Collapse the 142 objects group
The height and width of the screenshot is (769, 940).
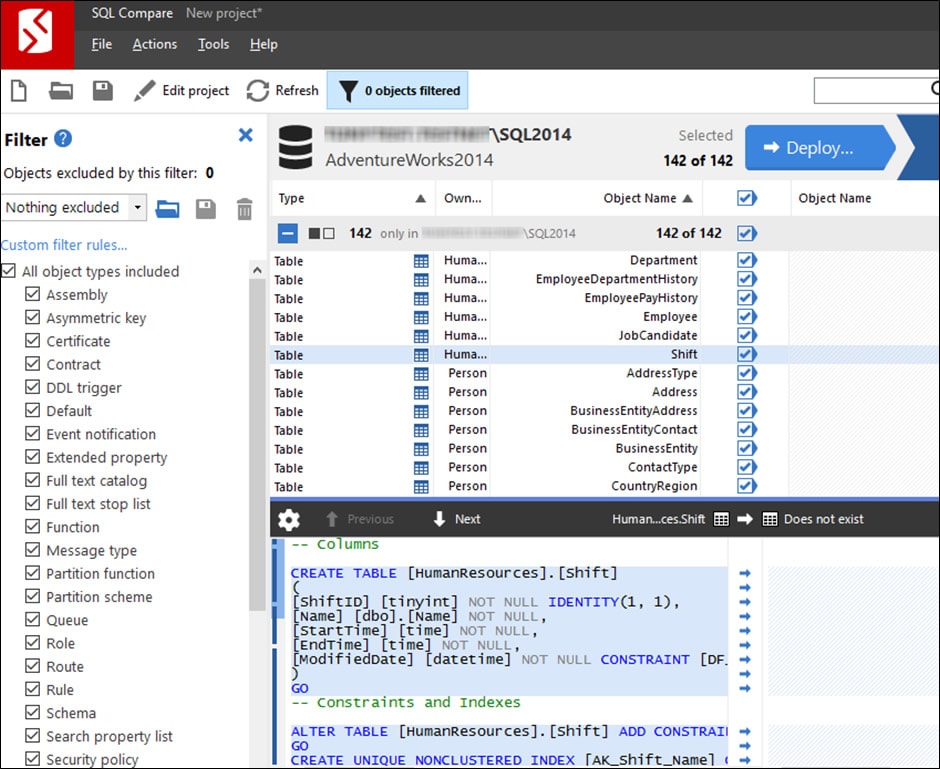[x=288, y=233]
